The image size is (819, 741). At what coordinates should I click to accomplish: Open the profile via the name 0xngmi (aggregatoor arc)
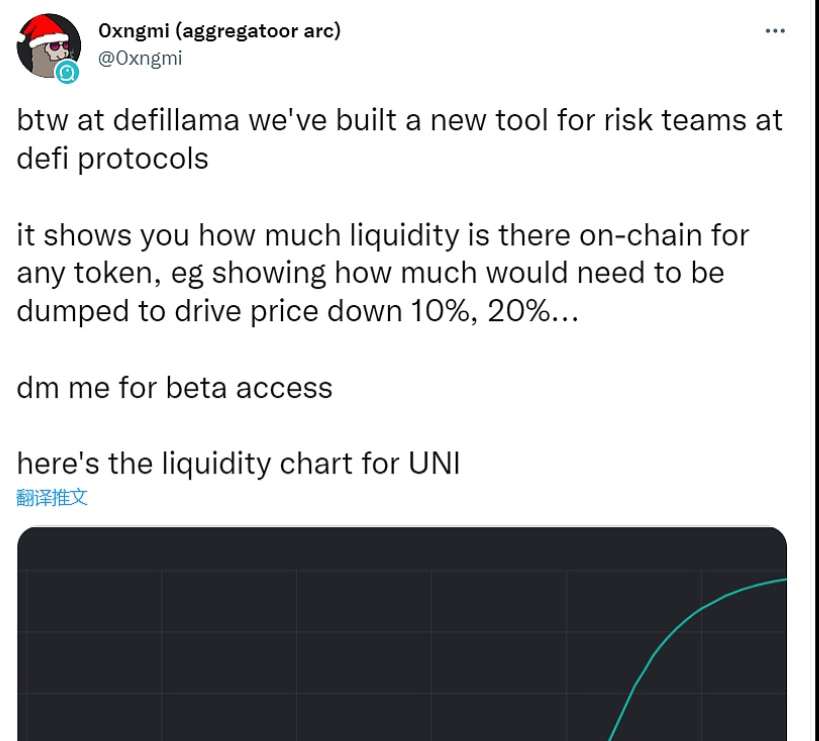click(219, 31)
